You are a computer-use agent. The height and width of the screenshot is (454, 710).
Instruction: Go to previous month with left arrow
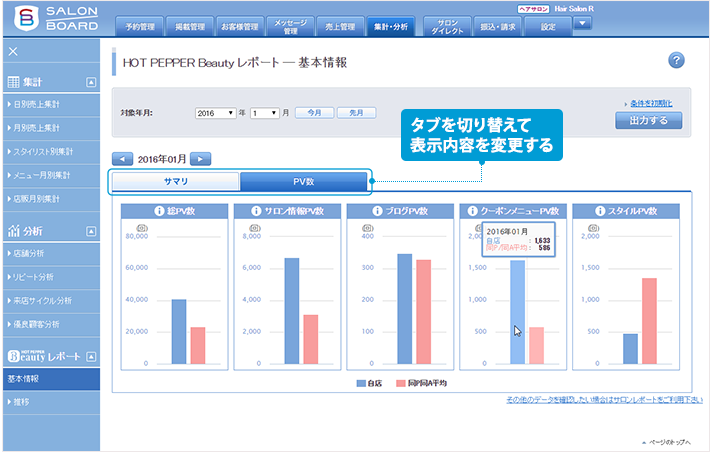point(122,158)
